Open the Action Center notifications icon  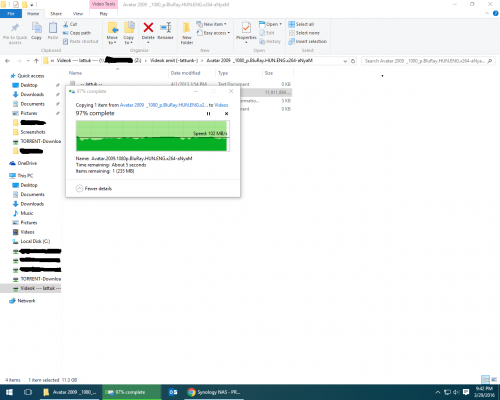(x=466, y=392)
